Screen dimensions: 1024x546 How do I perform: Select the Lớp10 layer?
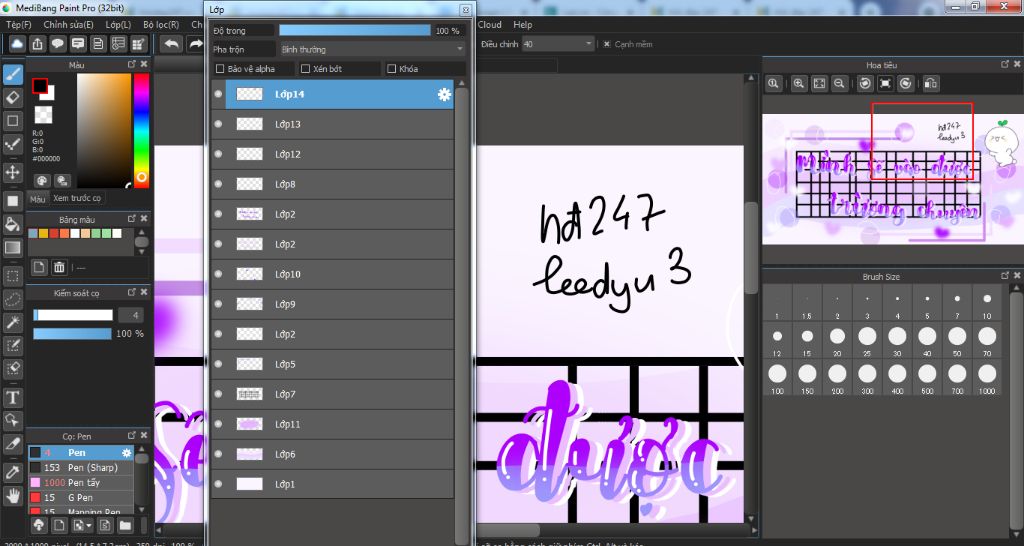point(333,274)
